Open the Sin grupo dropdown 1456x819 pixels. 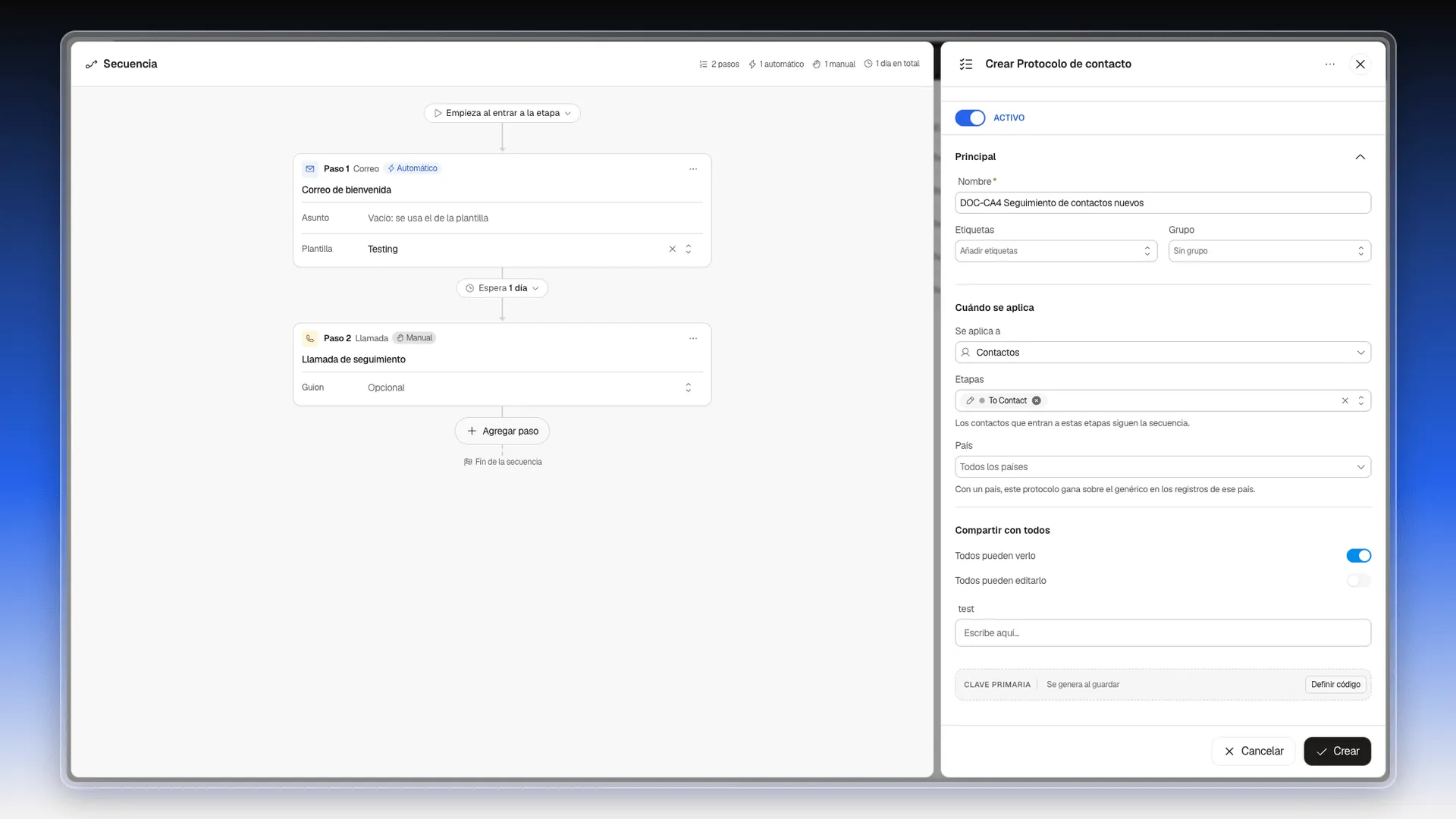pyautogui.click(x=1269, y=251)
